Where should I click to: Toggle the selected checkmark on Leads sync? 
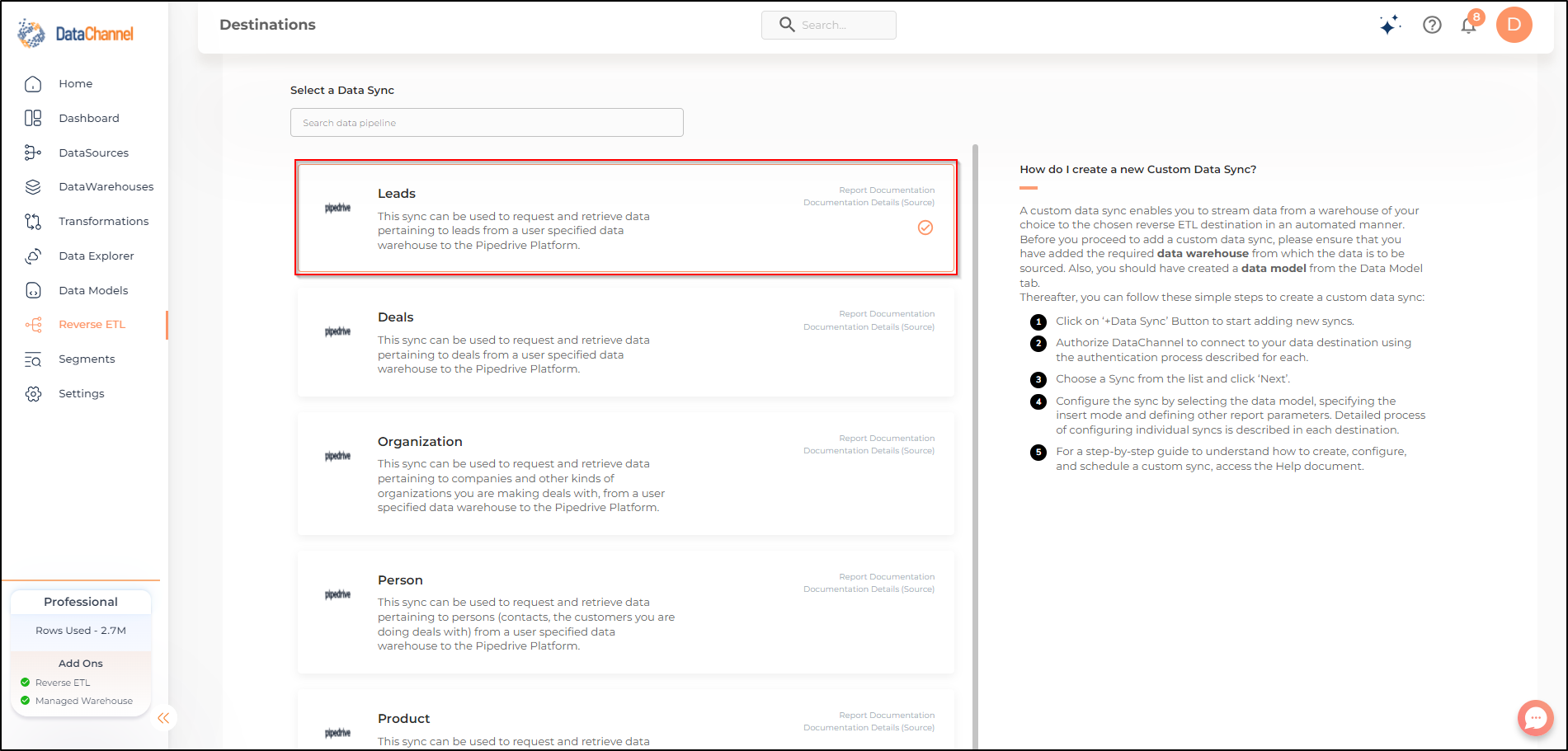pos(925,228)
